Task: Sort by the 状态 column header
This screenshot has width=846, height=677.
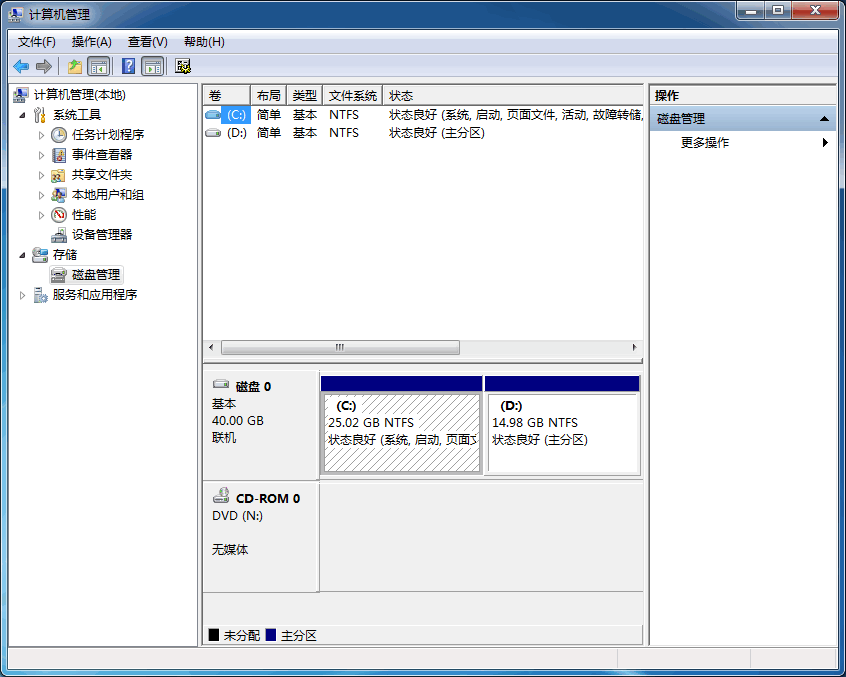Action: pyautogui.click(x=513, y=95)
